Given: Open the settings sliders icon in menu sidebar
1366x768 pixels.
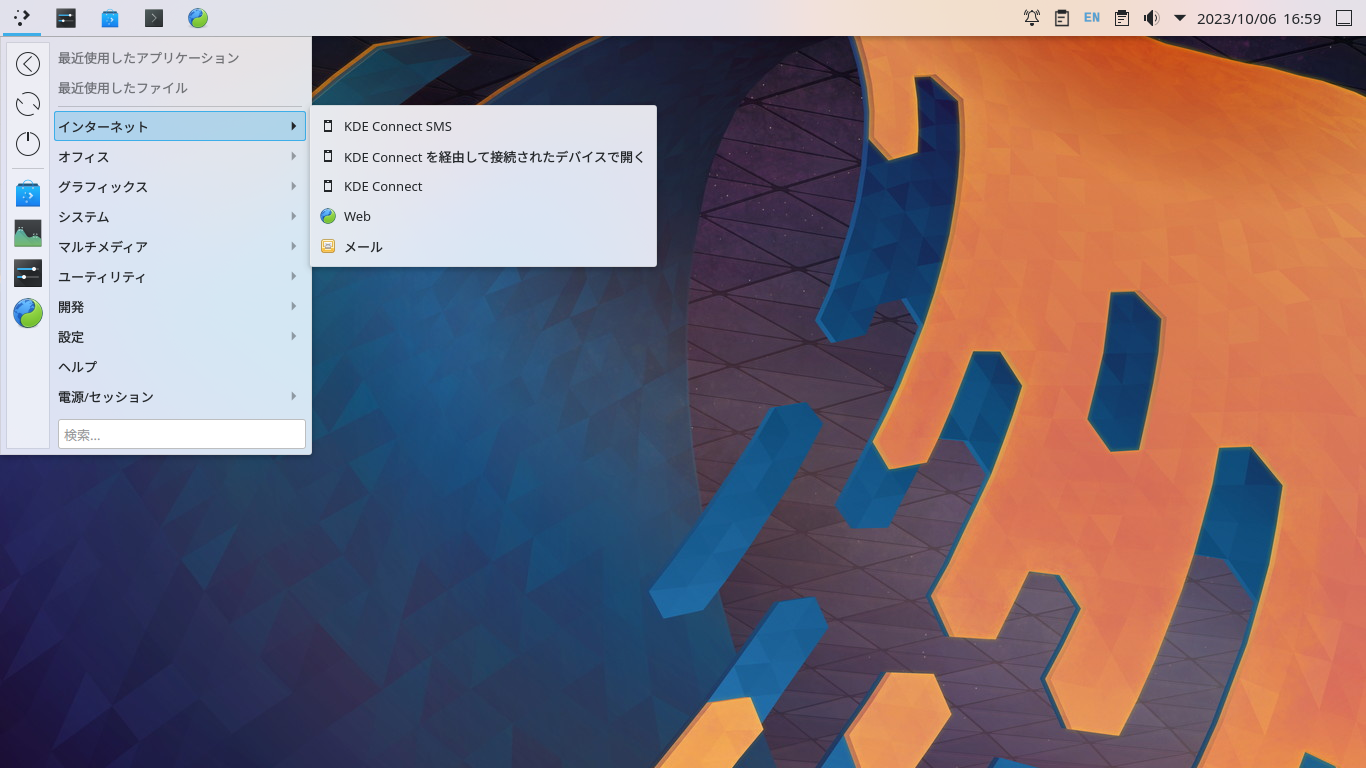Looking at the screenshot, I should click(x=28, y=273).
